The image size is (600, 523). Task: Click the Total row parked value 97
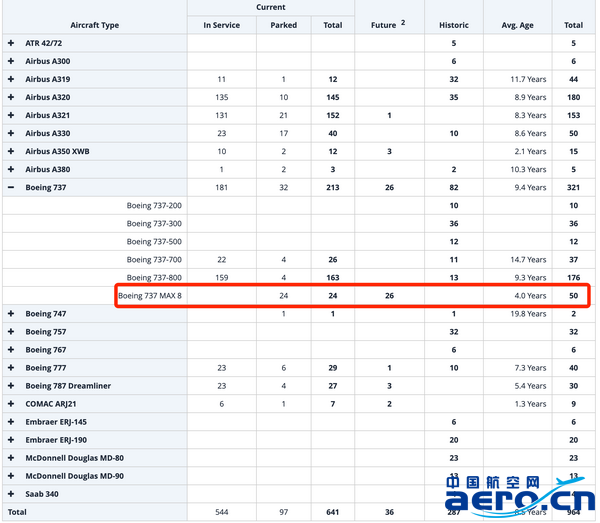click(284, 512)
